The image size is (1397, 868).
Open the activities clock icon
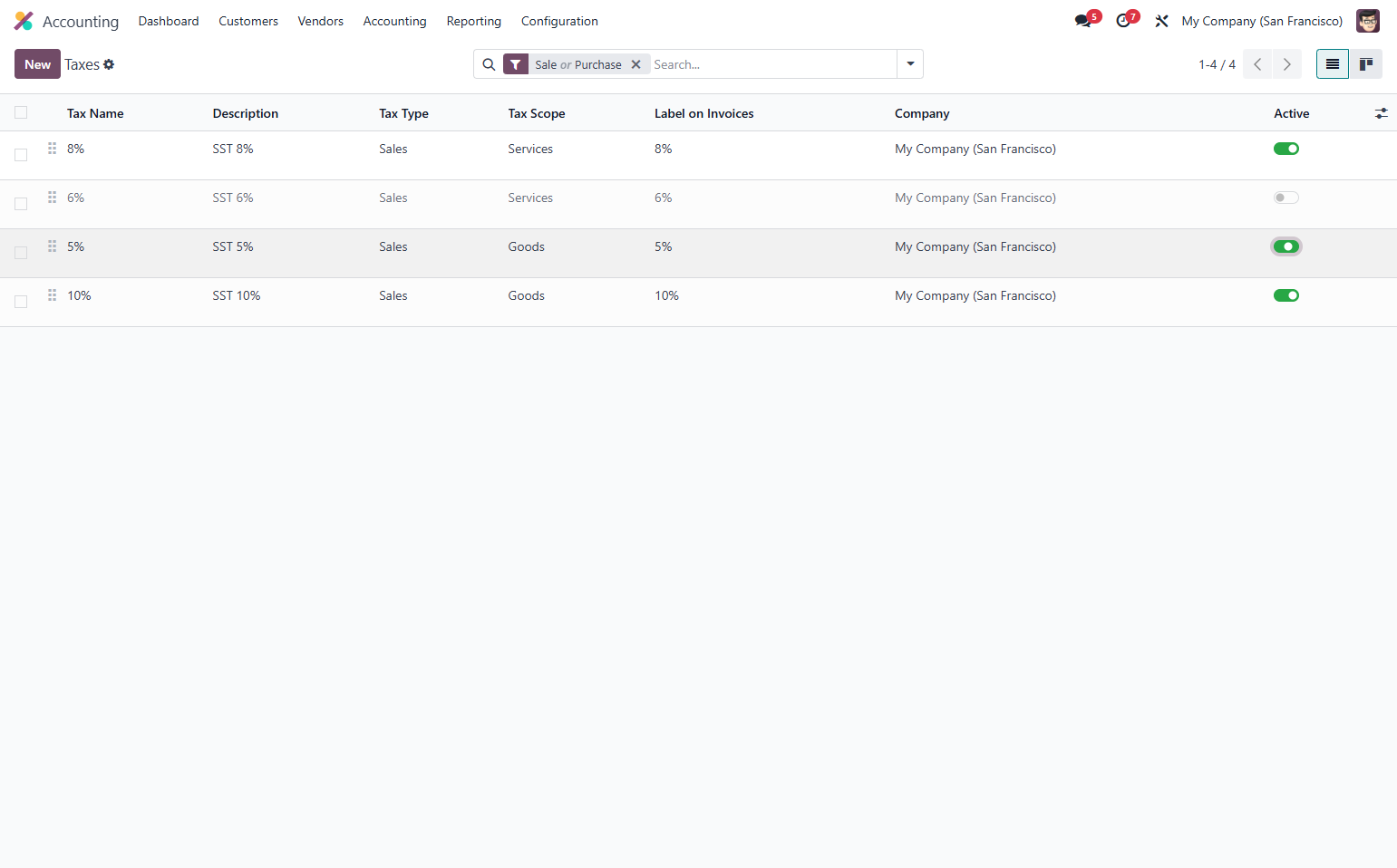click(1123, 21)
